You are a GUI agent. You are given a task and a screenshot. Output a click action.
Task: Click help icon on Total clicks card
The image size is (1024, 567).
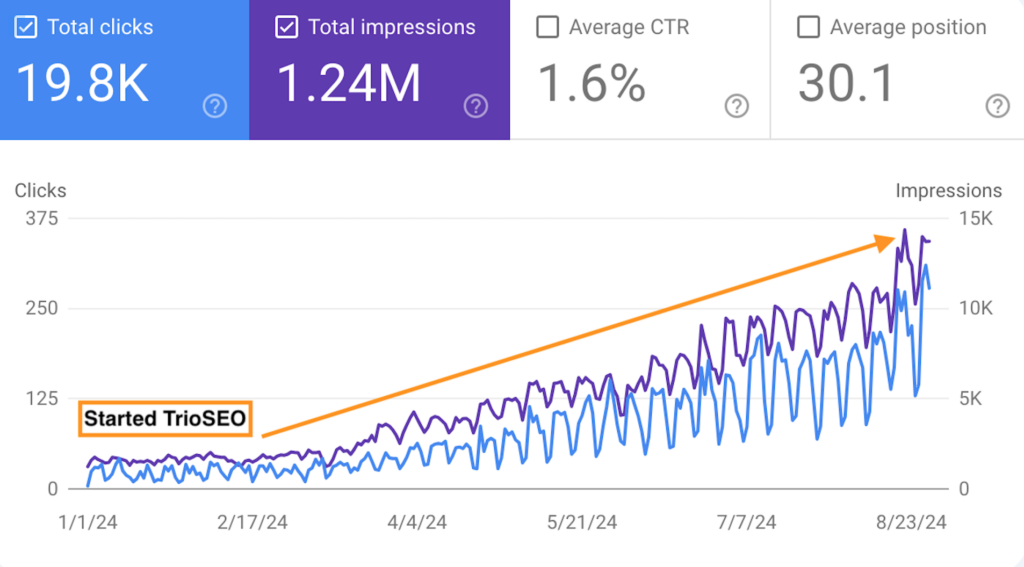click(x=215, y=106)
